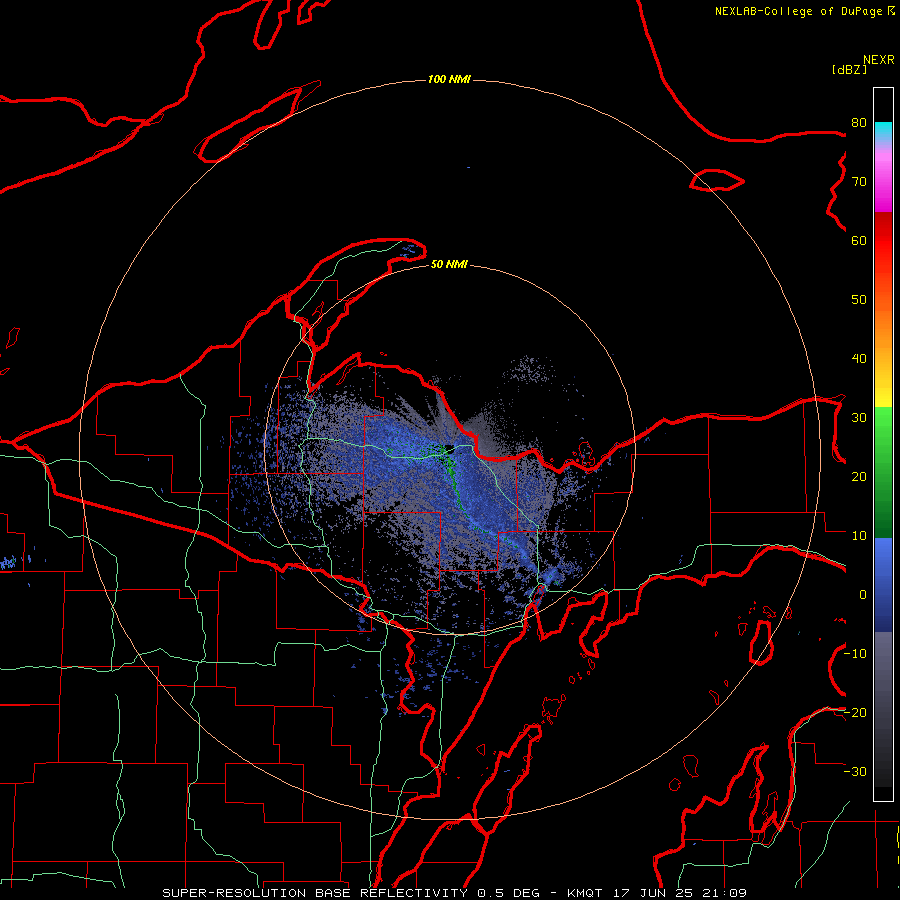The image size is (900, 900).
Task: Click the NEXLAB-College of DuPage watermark text
Action: pos(804,11)
